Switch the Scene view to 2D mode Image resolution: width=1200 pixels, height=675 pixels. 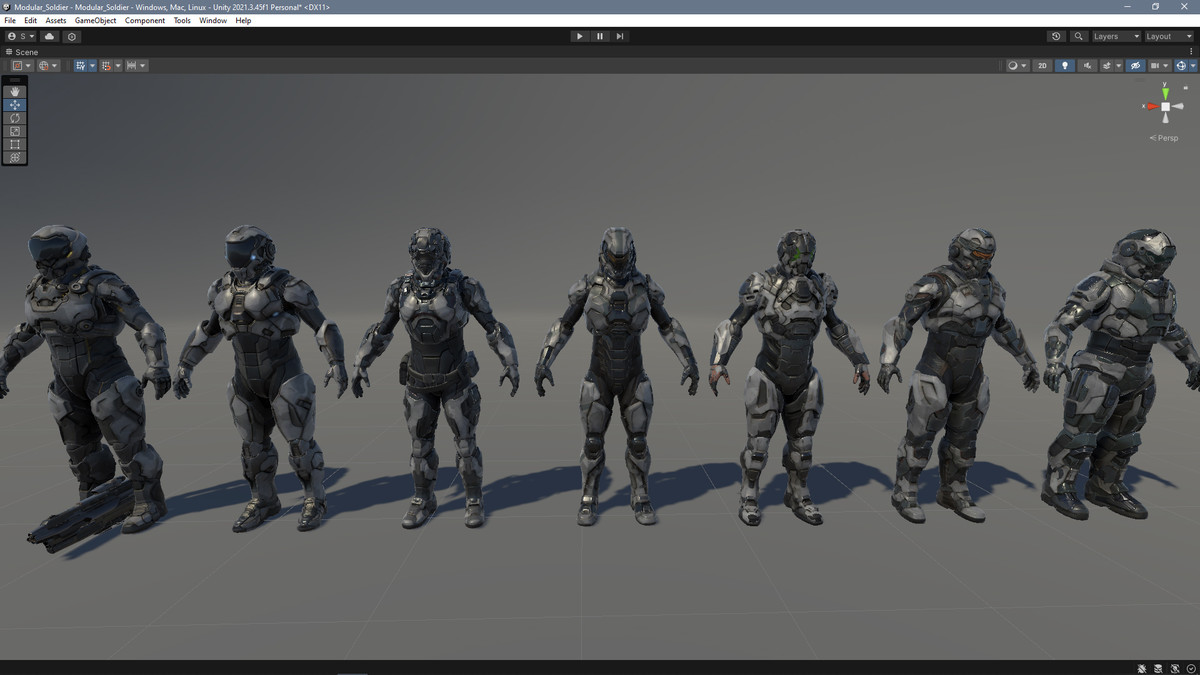coord(1042,65)
